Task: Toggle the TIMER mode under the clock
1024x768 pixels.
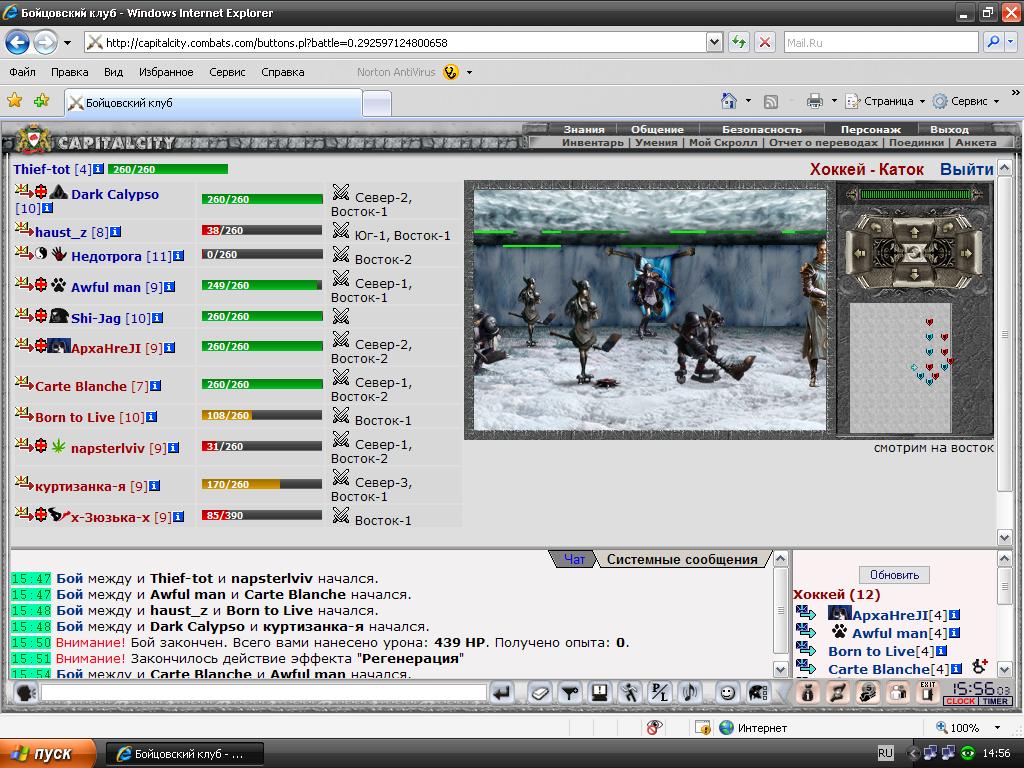Action: tap(995, 701)
